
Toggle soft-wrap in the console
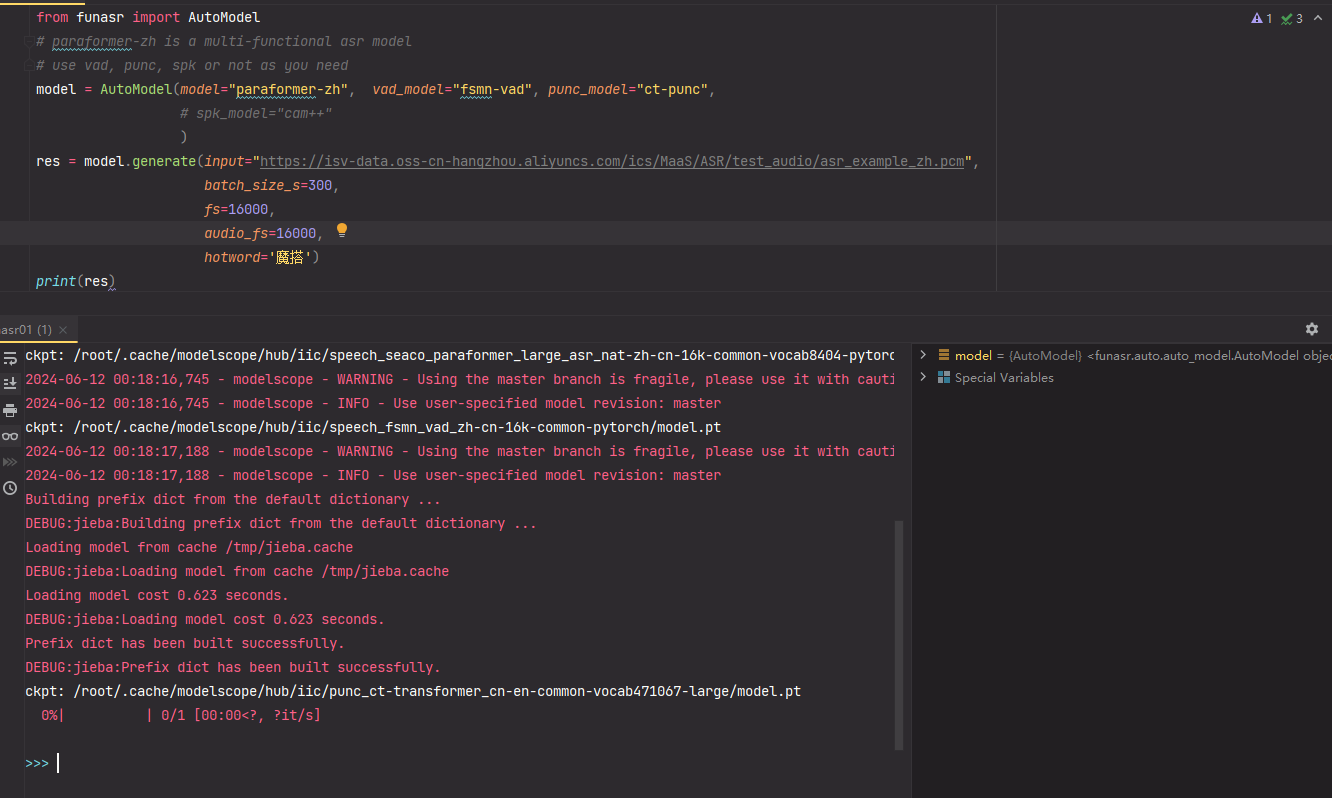10,358
